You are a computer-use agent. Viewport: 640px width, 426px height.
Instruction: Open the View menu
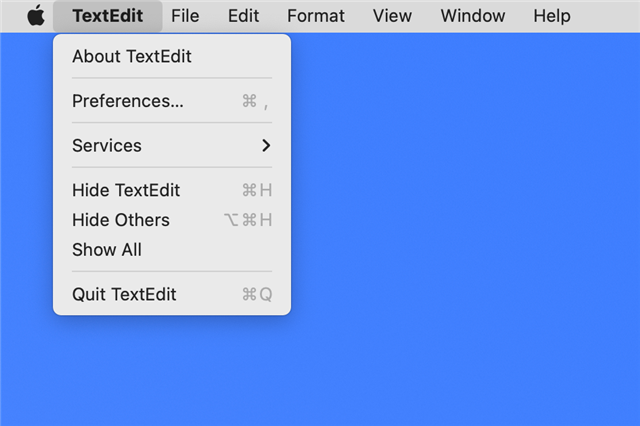[x=392, y=16]
